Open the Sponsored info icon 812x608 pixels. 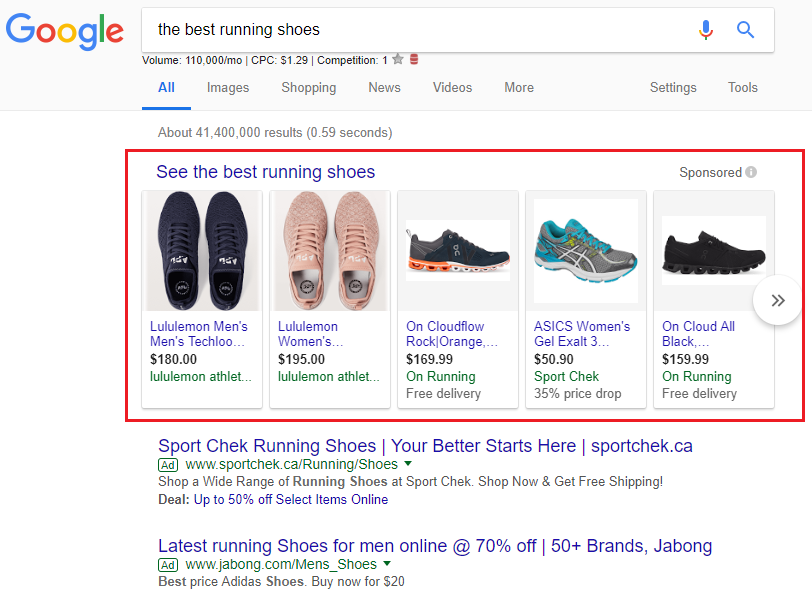click(751, 172)
